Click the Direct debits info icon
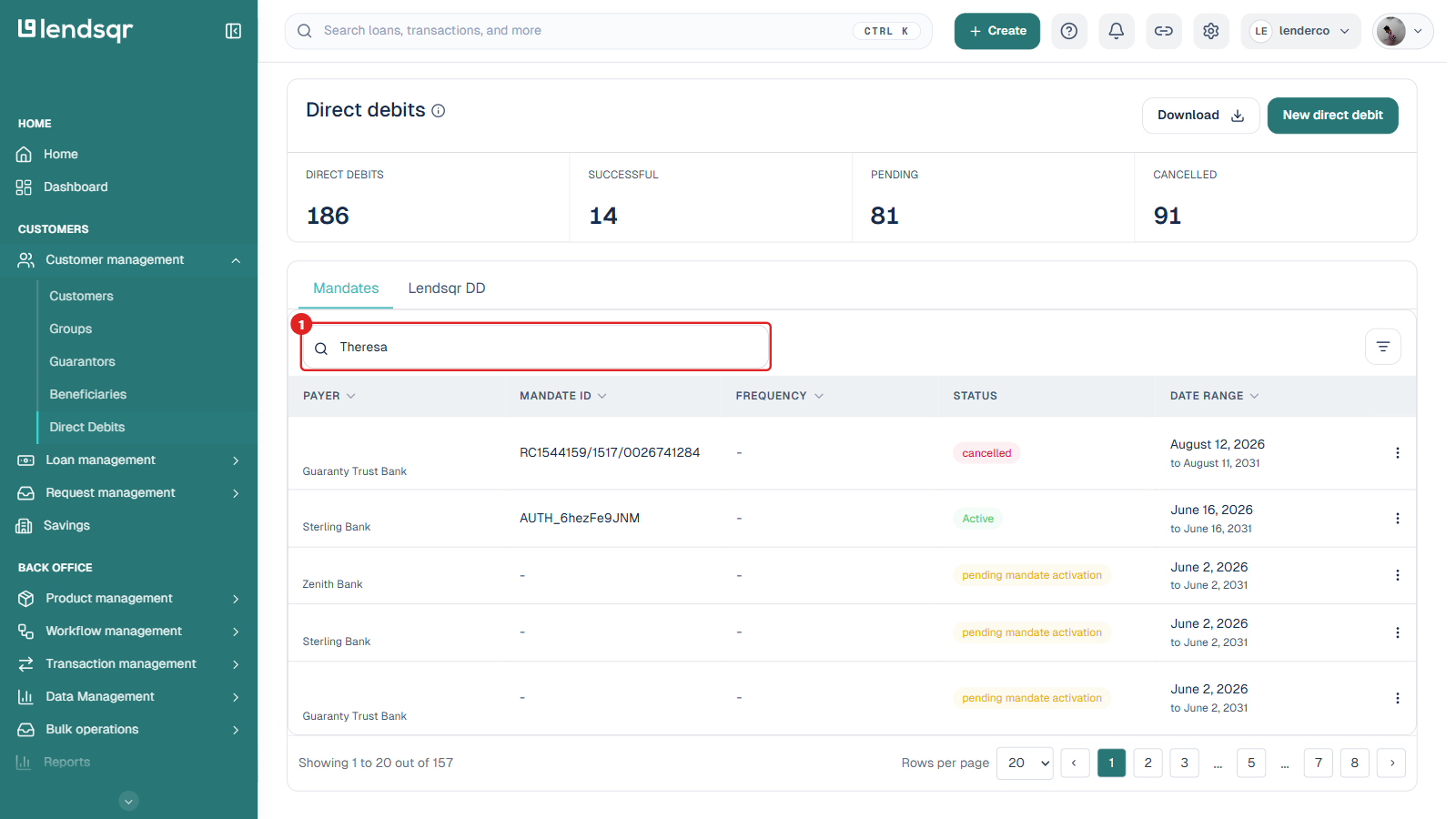 pos(439,111)
